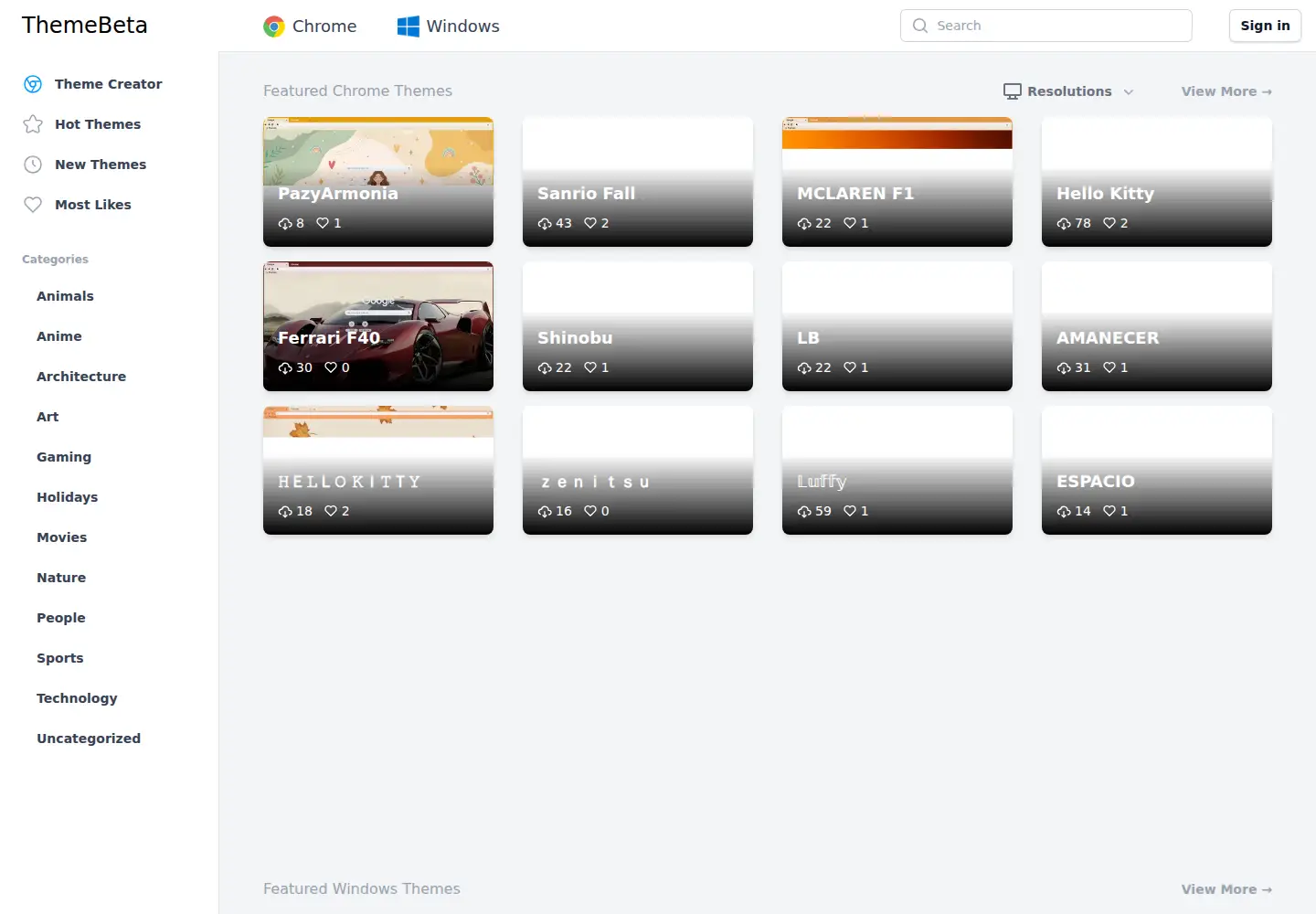The width and height of the screenshot is (1316, 914).
Task: Click the download icon on MCLAREN F1 card
Action: pyautogui.click(x=804, y=224)
